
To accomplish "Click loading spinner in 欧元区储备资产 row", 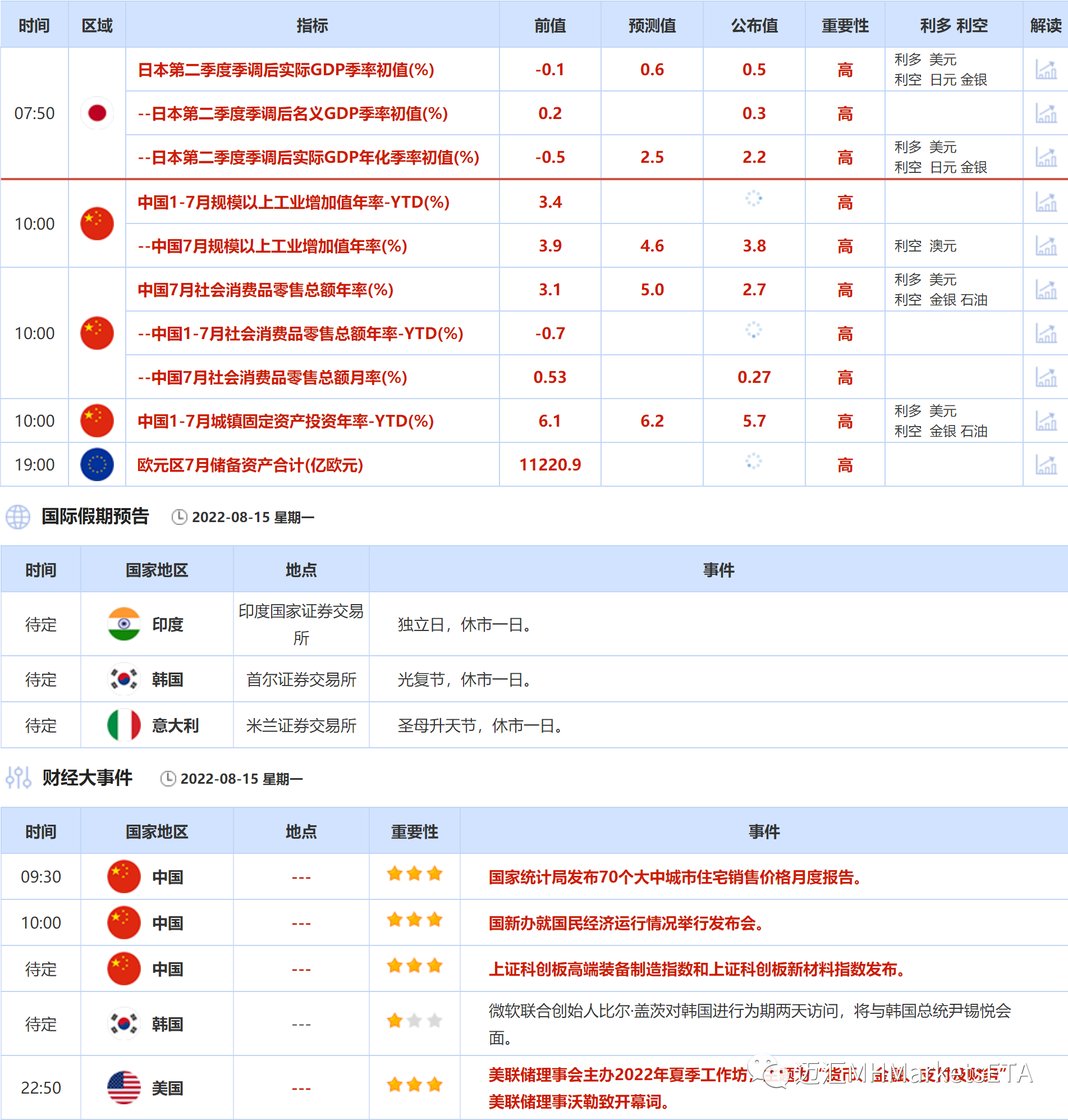I will point(754,461).
